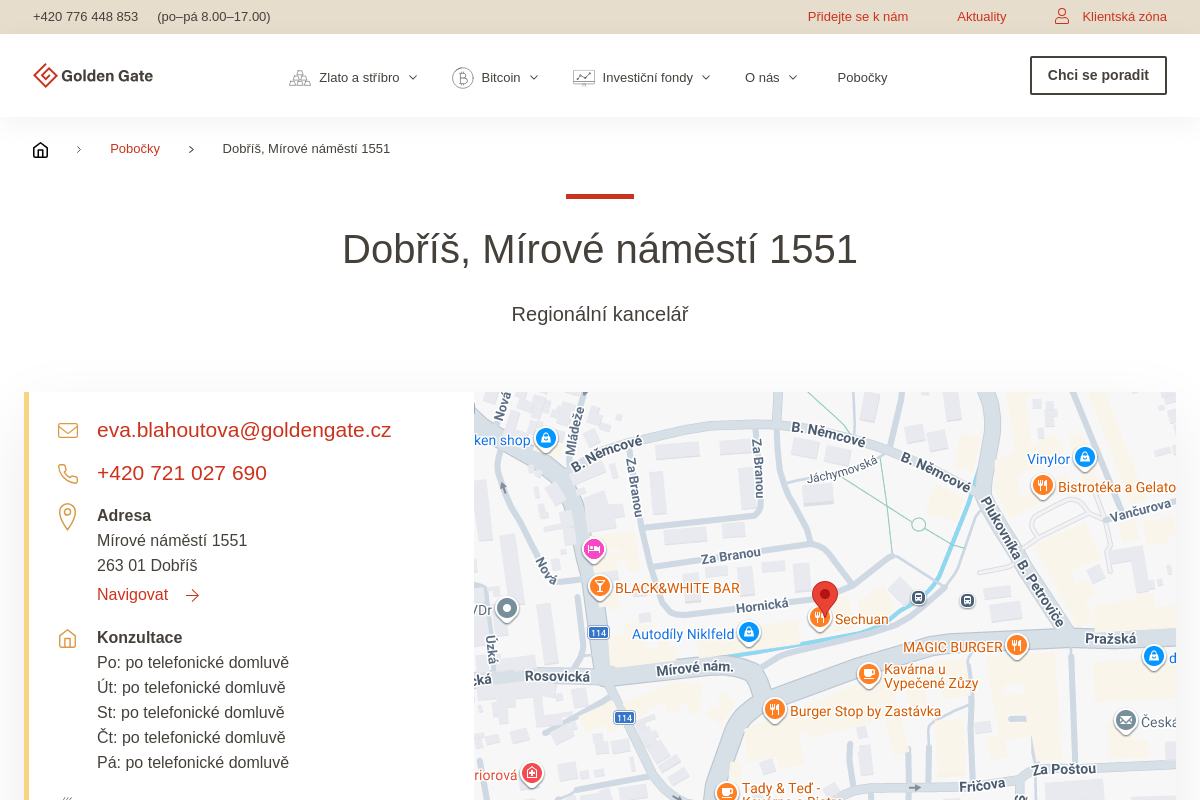This screenshot has height=800, width=1200.
Task: Click the Golden Gate logo
Action: coord(93,76)
